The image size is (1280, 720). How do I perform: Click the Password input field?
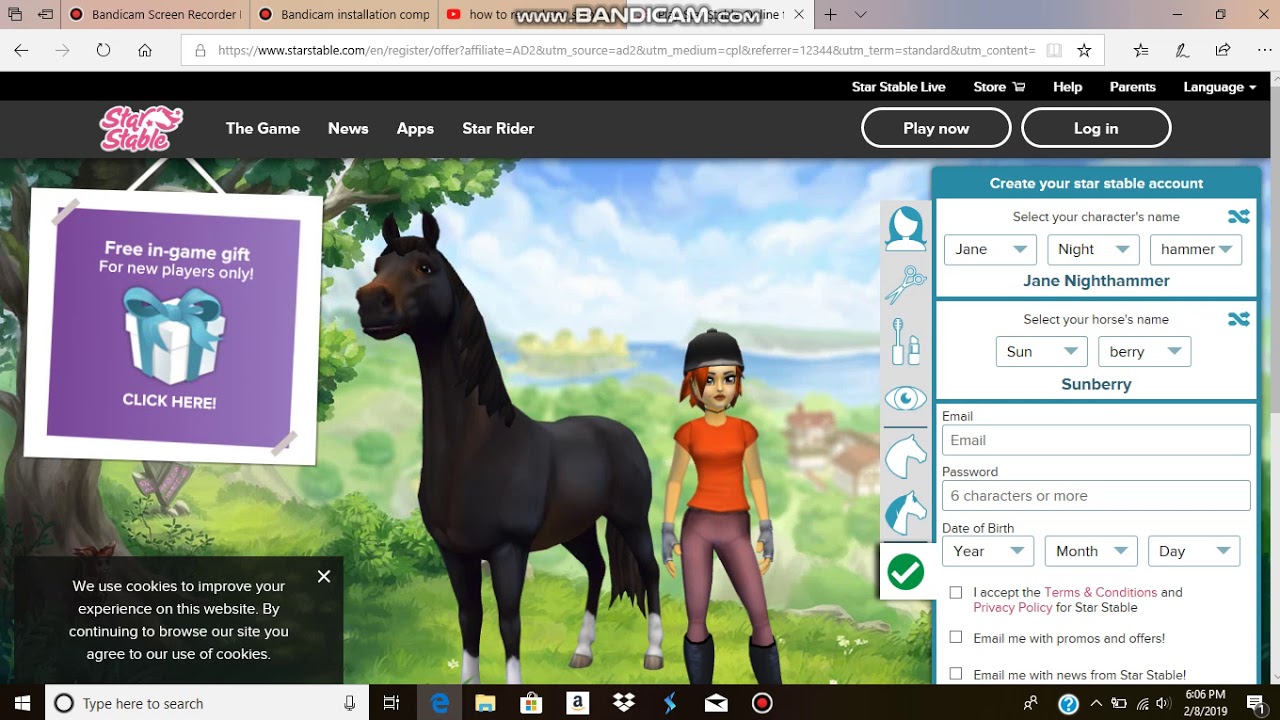point(1096,496)
